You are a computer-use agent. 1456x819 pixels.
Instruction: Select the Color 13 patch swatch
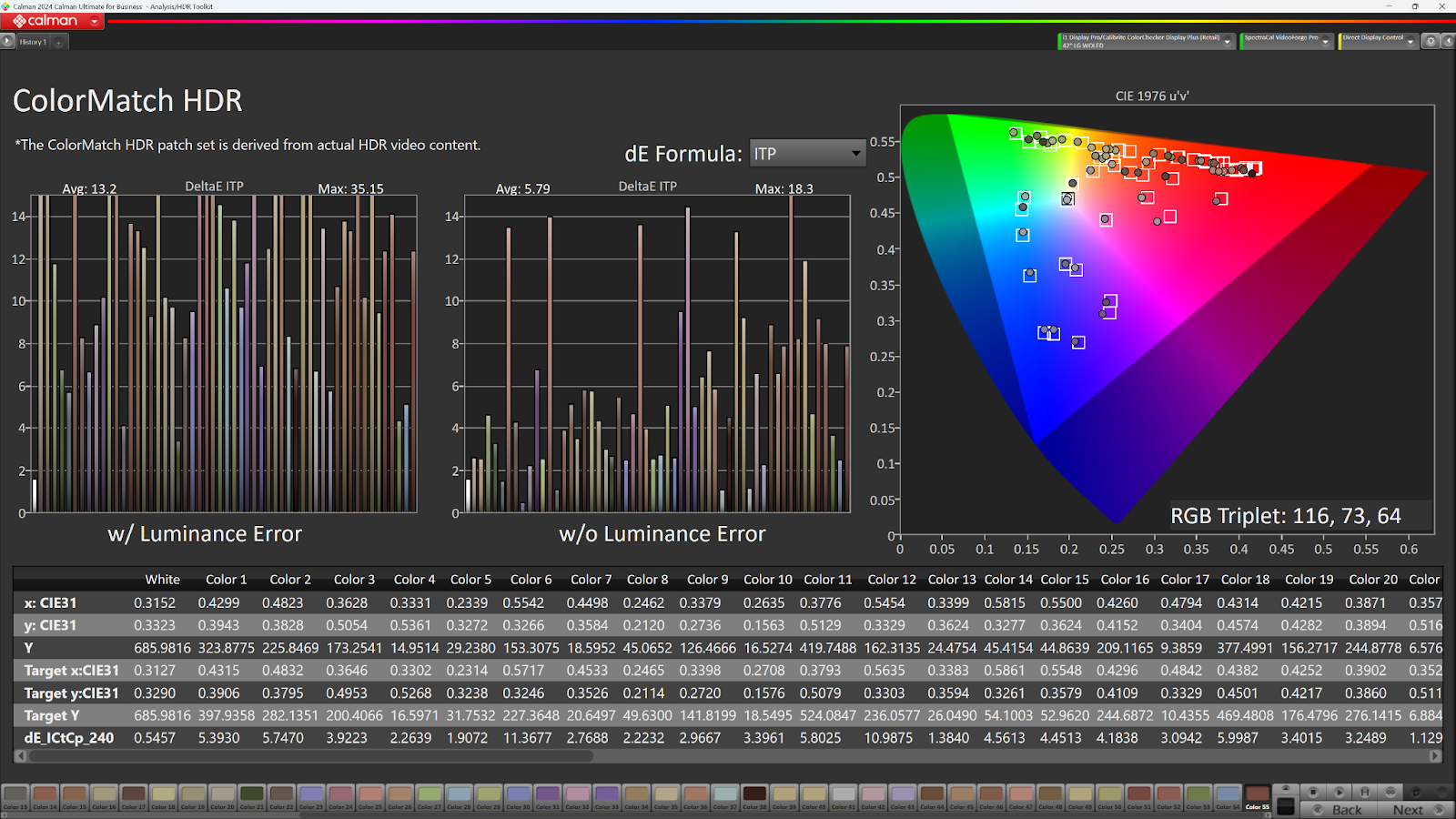click(x=15, y=797)
